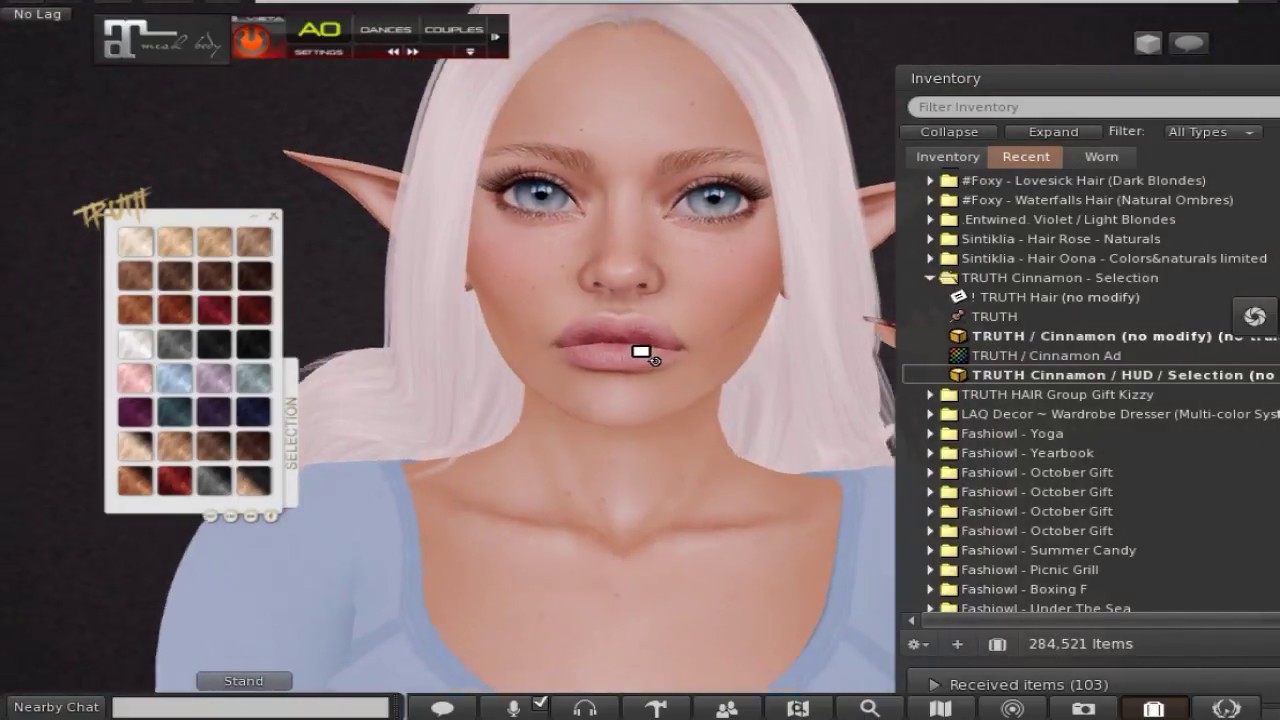Minimize the TRUTH hair HUD

coord(255,216)
